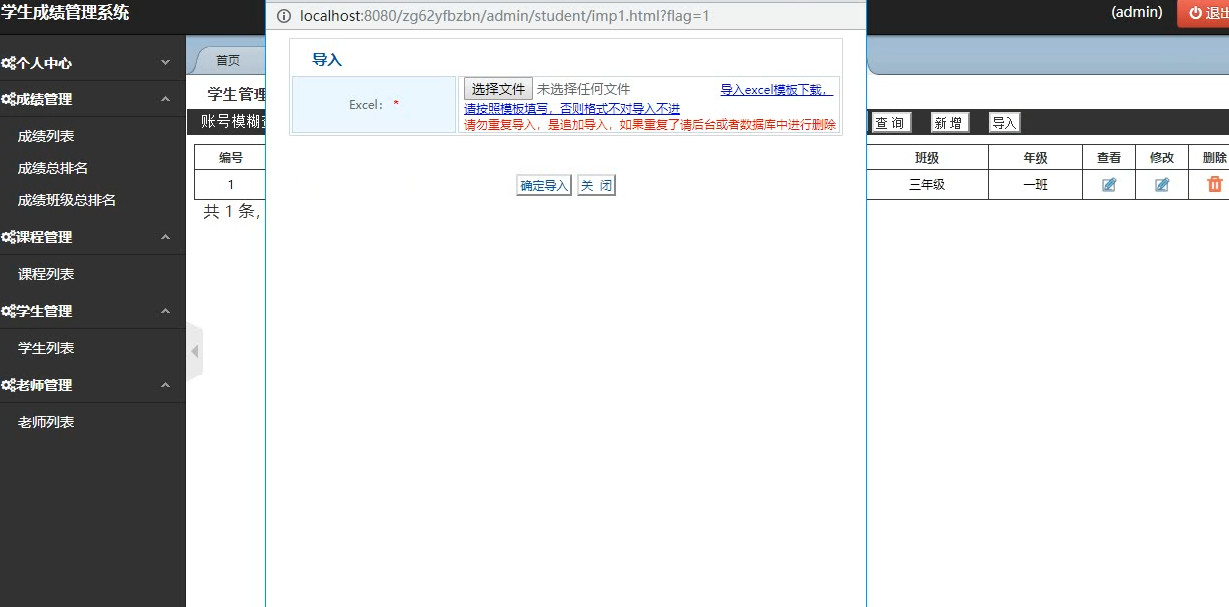Click the sidebar collapse arrow handle
The width and height of the screenshot is (1229, 607).
(x=195, y=352)
